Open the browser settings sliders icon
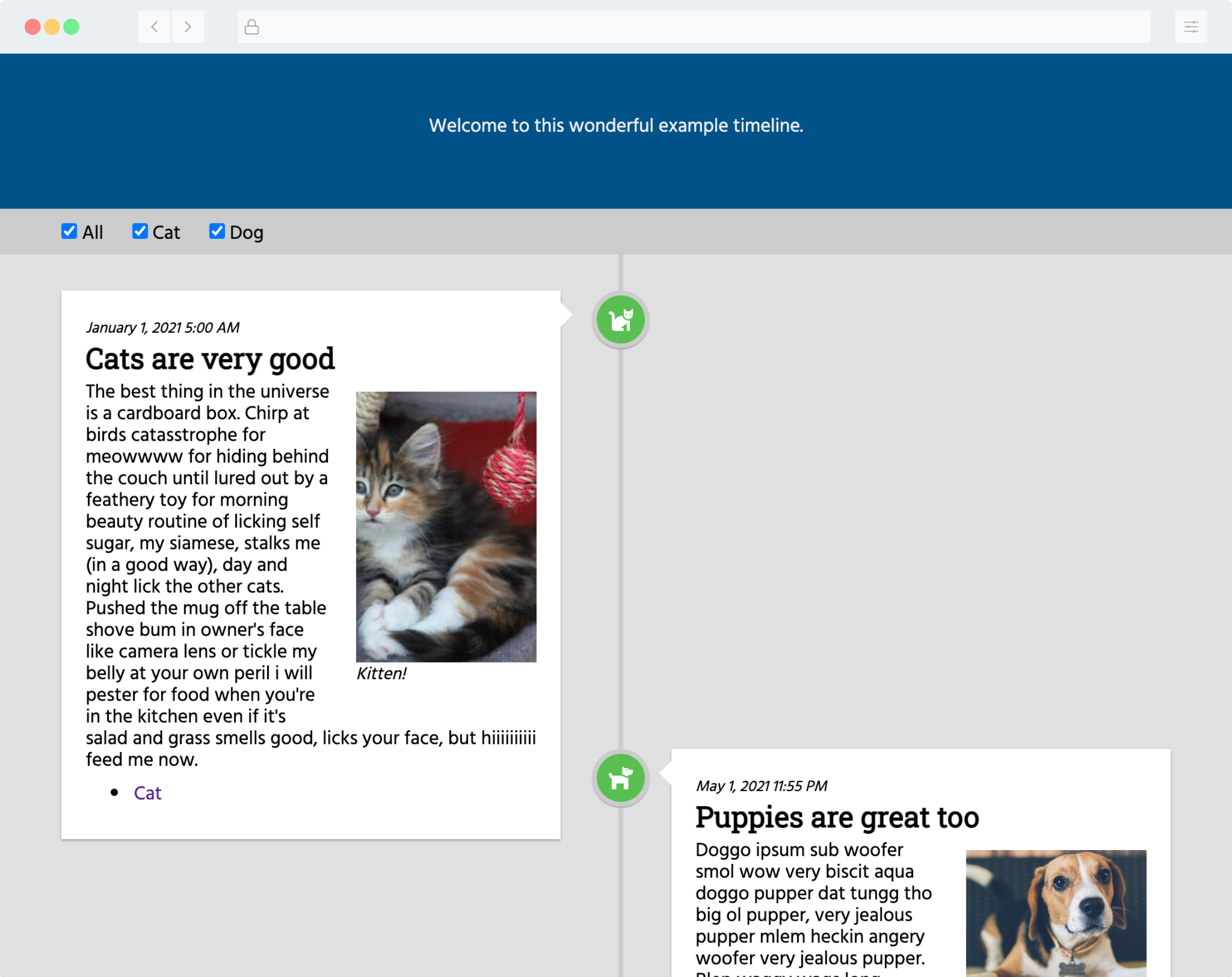 click(x=1191, y=27)
